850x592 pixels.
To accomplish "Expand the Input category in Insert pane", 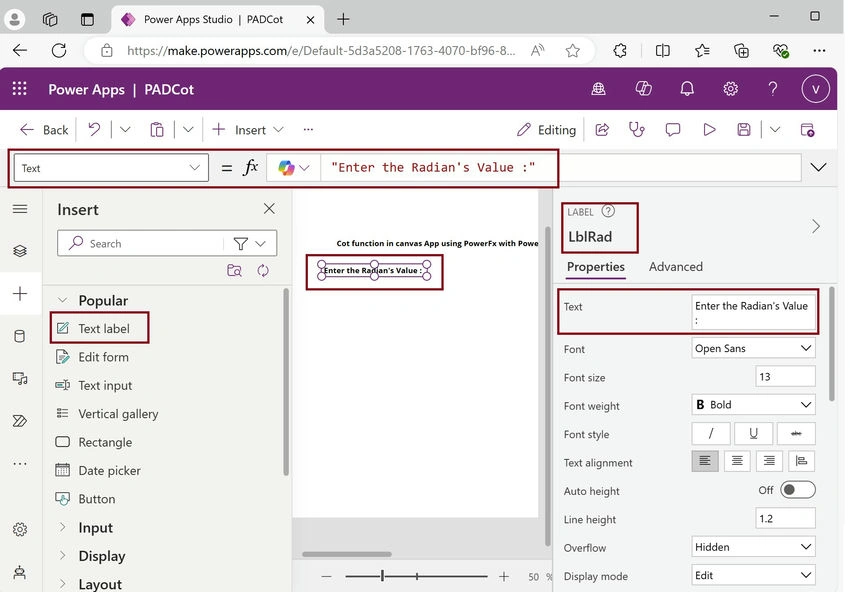I will point(95,527).
